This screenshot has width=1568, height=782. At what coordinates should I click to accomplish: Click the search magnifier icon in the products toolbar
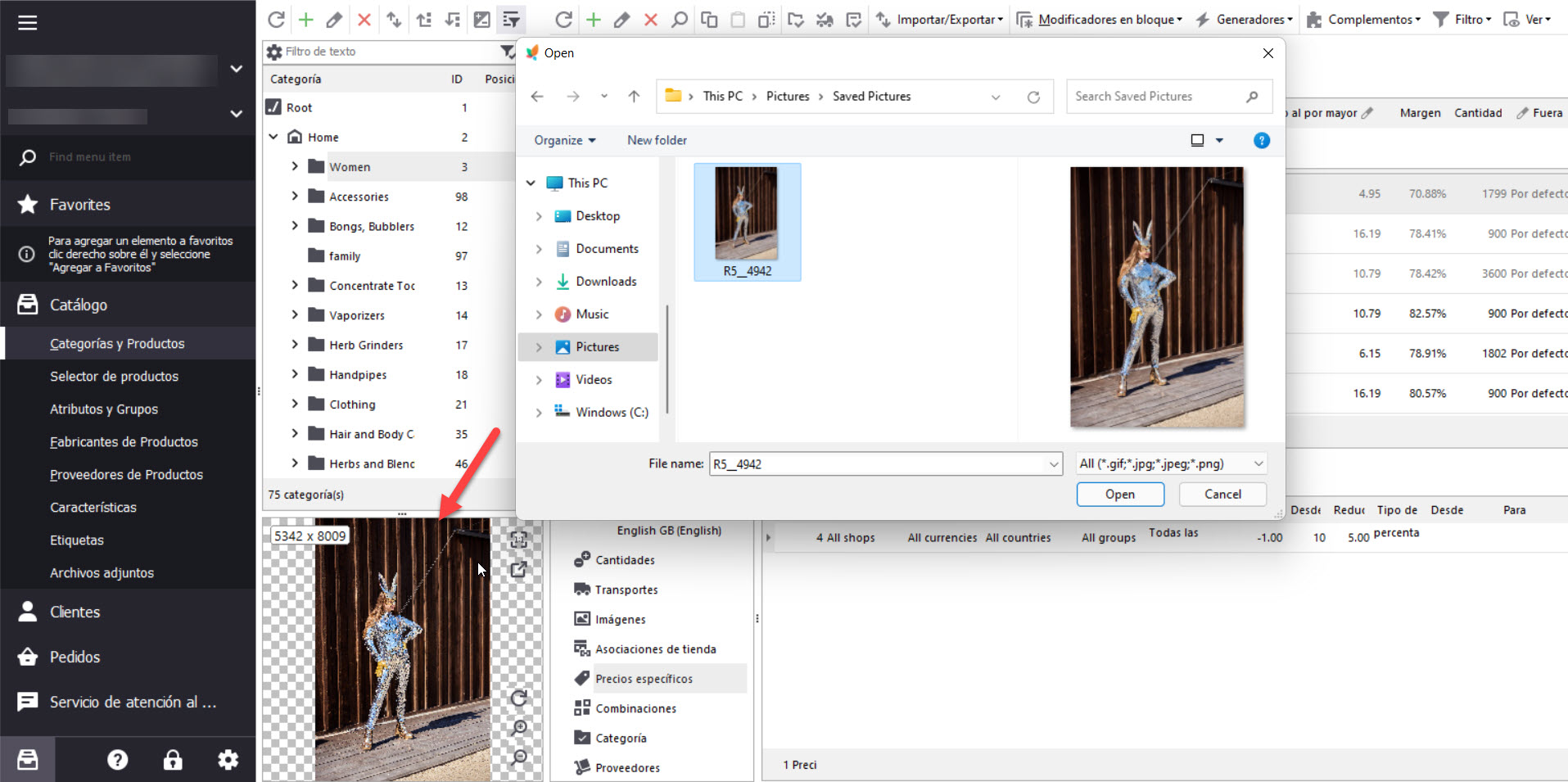coord(680,20)
